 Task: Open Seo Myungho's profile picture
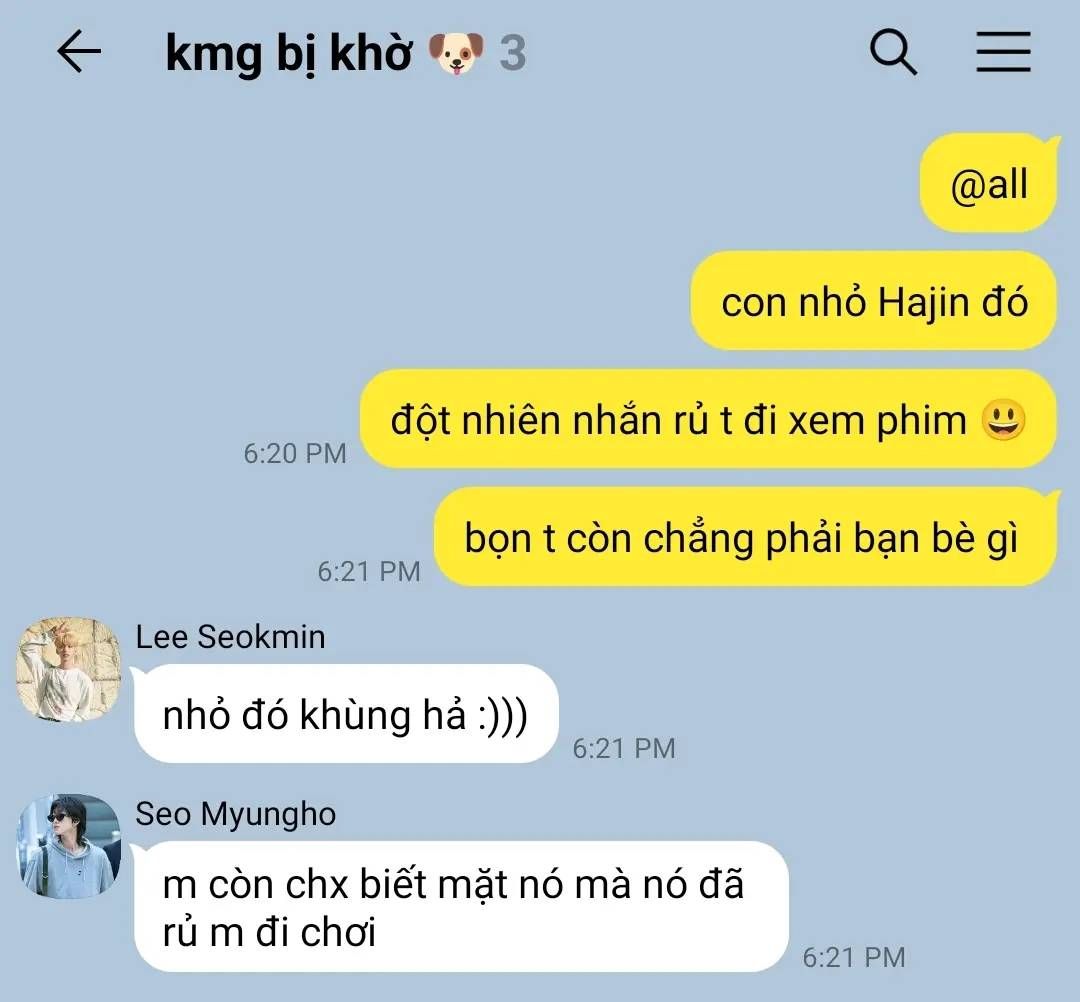69,846
